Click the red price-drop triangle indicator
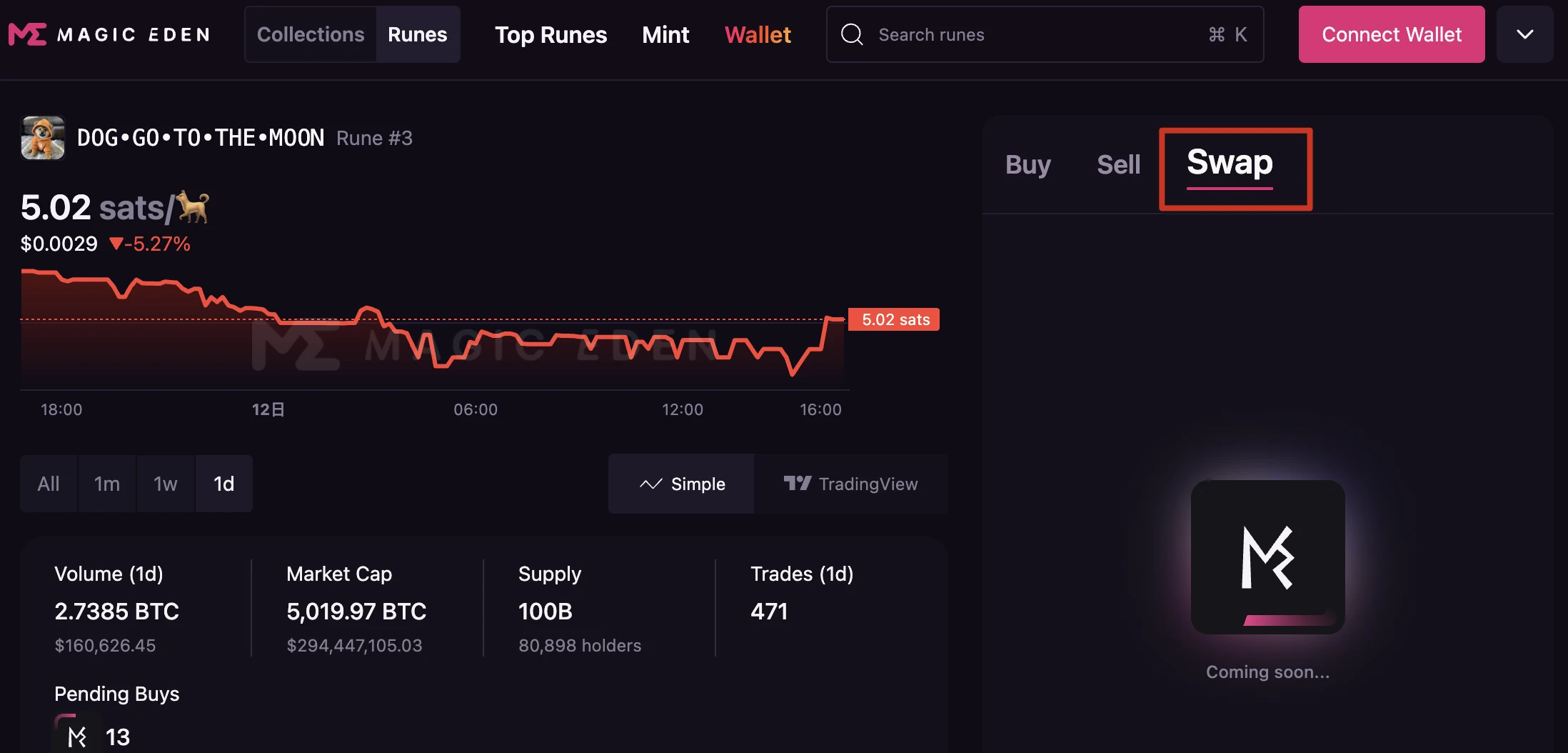The height and width of the screenshot is (753, 1568). point(116,244)
